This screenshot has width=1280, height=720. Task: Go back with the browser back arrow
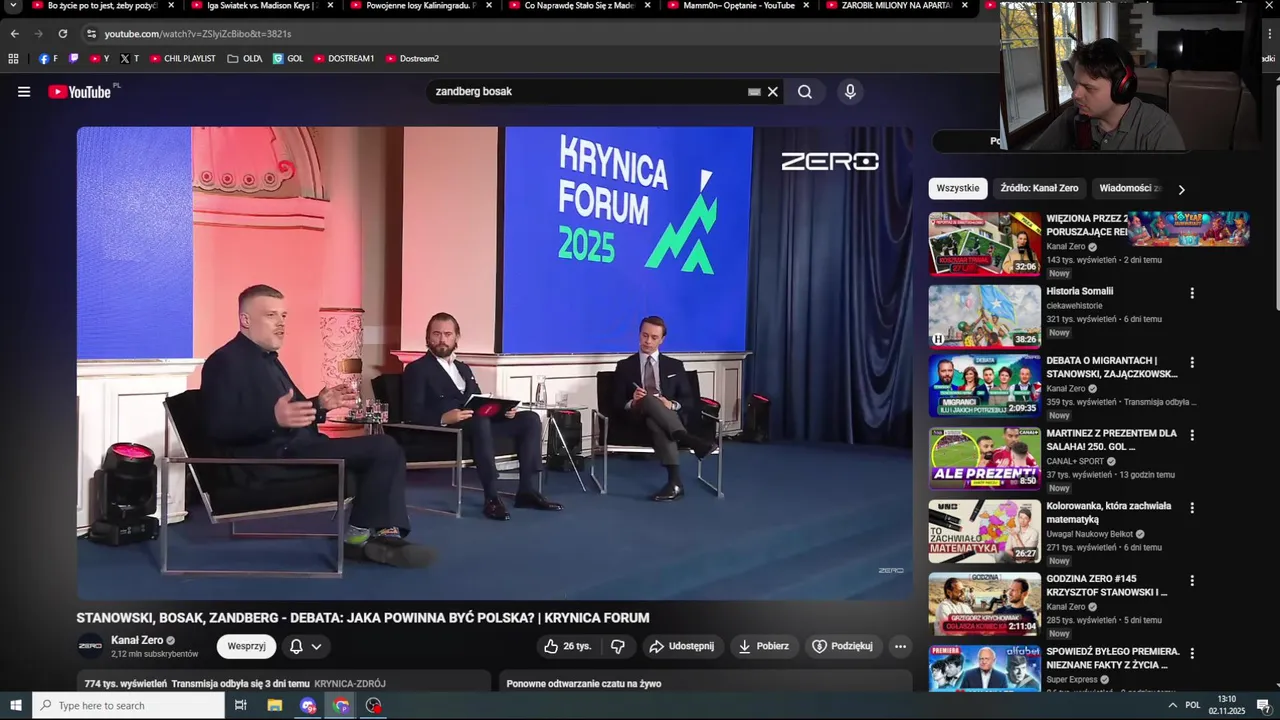click(x=14, y=33)
